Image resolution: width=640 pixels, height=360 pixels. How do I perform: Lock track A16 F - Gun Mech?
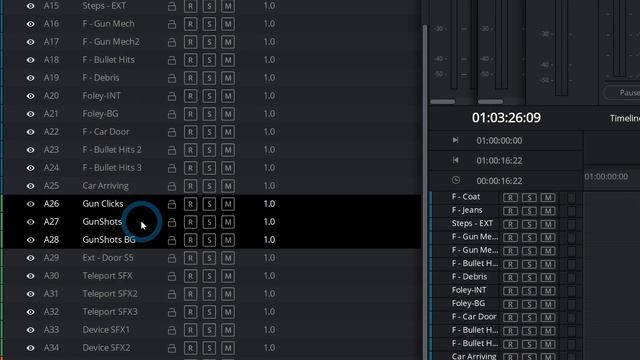click(x=172, y=24)
